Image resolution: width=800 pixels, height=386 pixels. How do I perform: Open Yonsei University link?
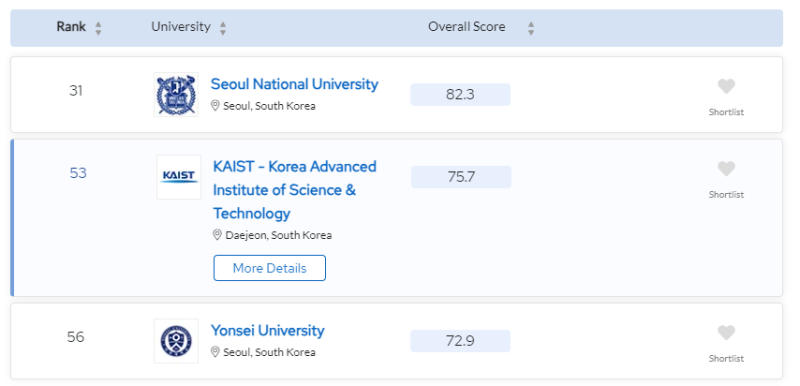point(267,330)
